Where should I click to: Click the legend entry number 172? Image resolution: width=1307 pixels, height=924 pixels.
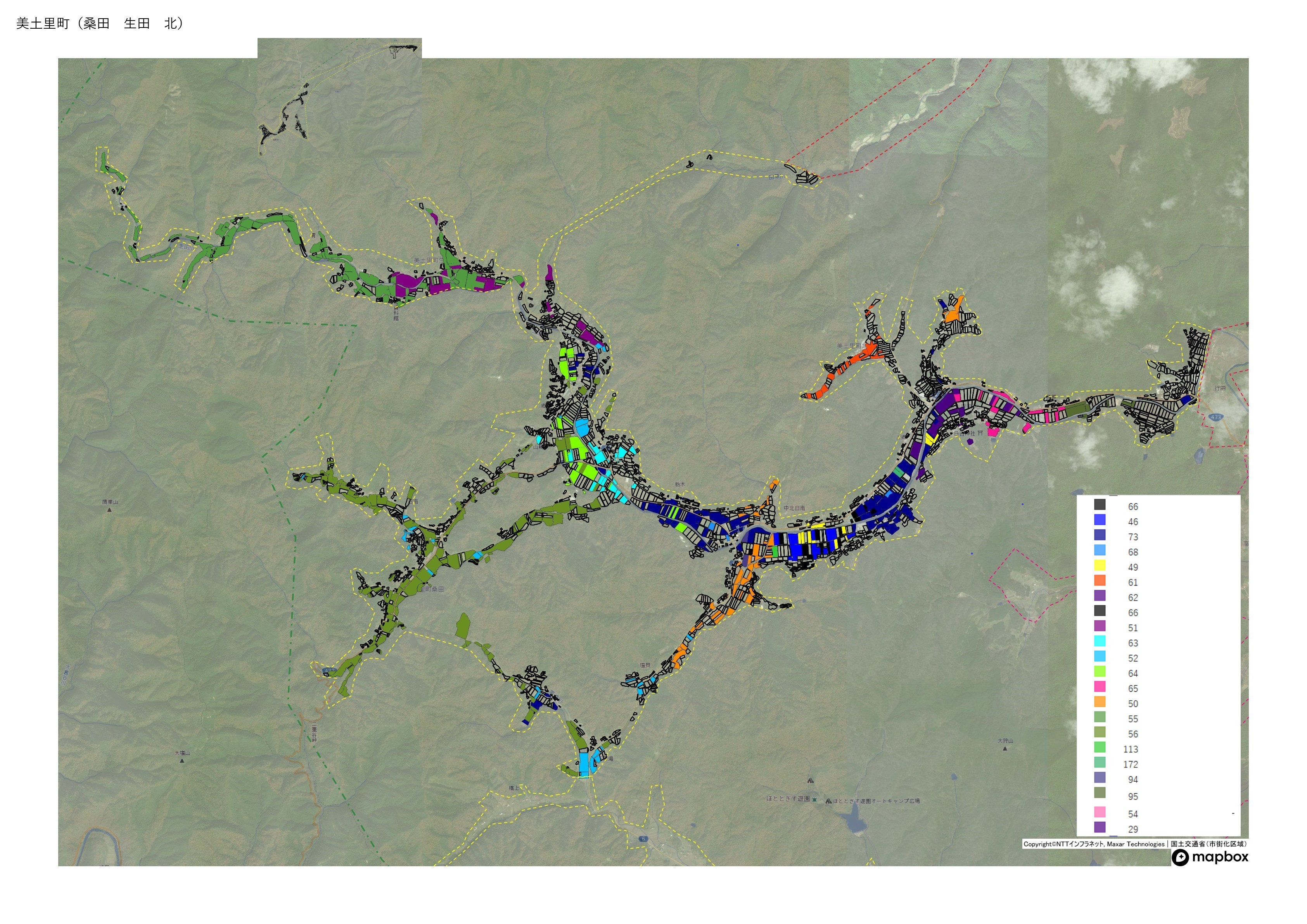tap(1131, 765)
